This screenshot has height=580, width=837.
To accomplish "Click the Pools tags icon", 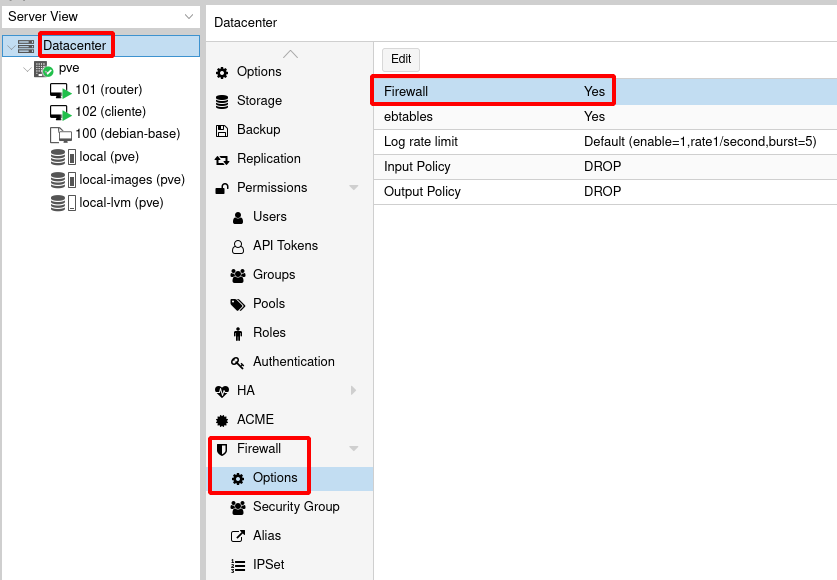I will (238, 304).
